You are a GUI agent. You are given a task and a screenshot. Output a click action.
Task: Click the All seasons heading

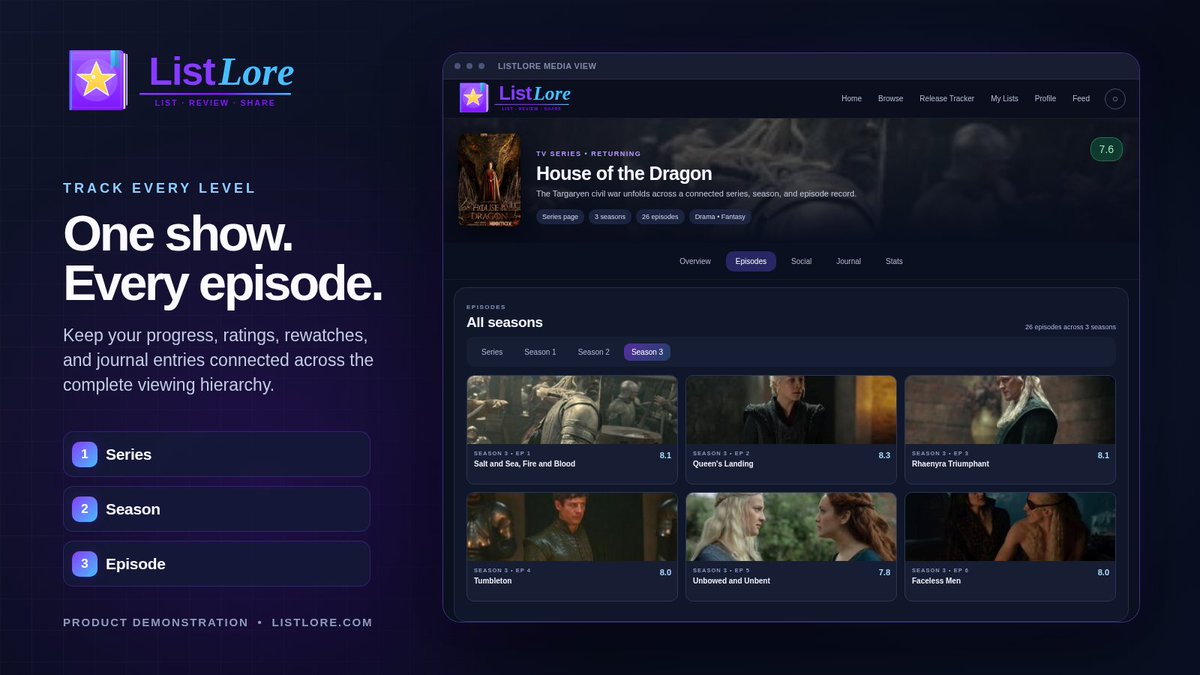[x=505, y=322]
